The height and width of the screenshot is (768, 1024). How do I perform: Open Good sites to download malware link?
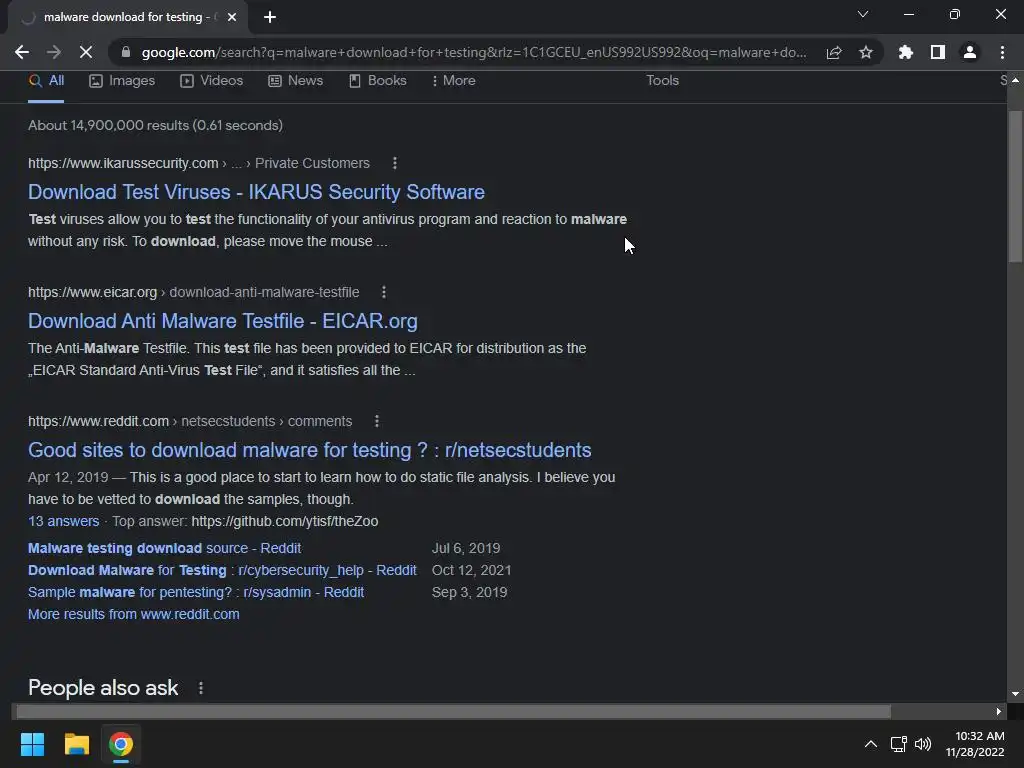pos(310,450)
